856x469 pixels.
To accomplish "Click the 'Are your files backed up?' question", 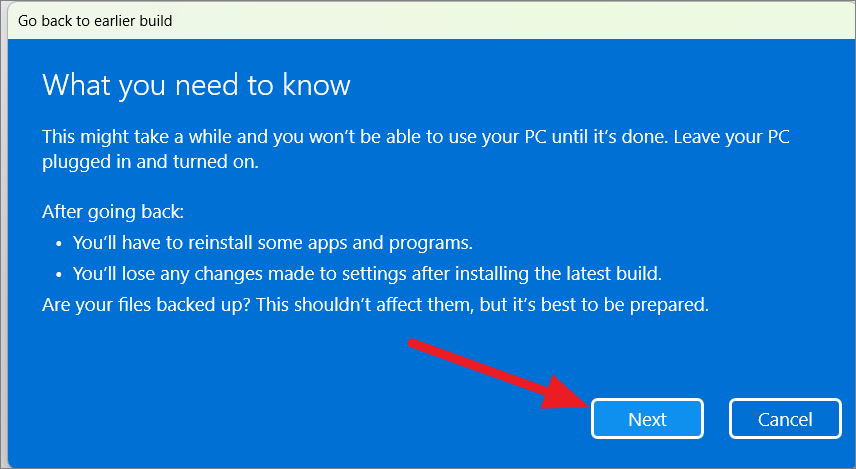I will point(146,305).
